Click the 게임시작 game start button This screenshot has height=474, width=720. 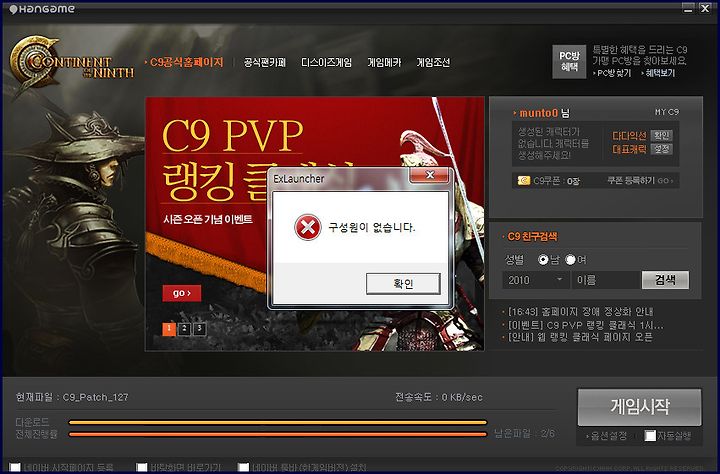coord(639,407)
